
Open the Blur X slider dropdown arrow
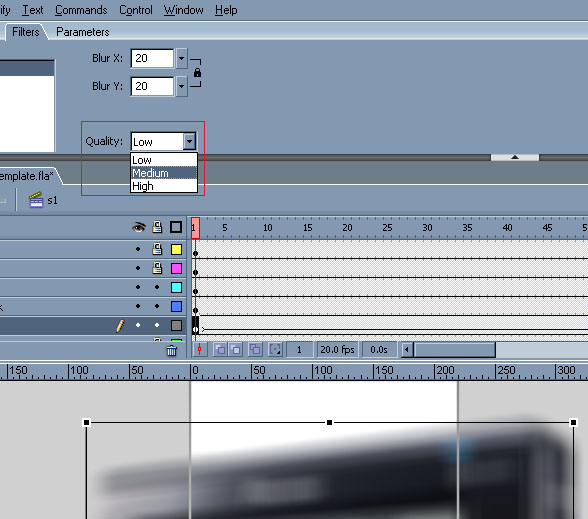pos(182,58)
